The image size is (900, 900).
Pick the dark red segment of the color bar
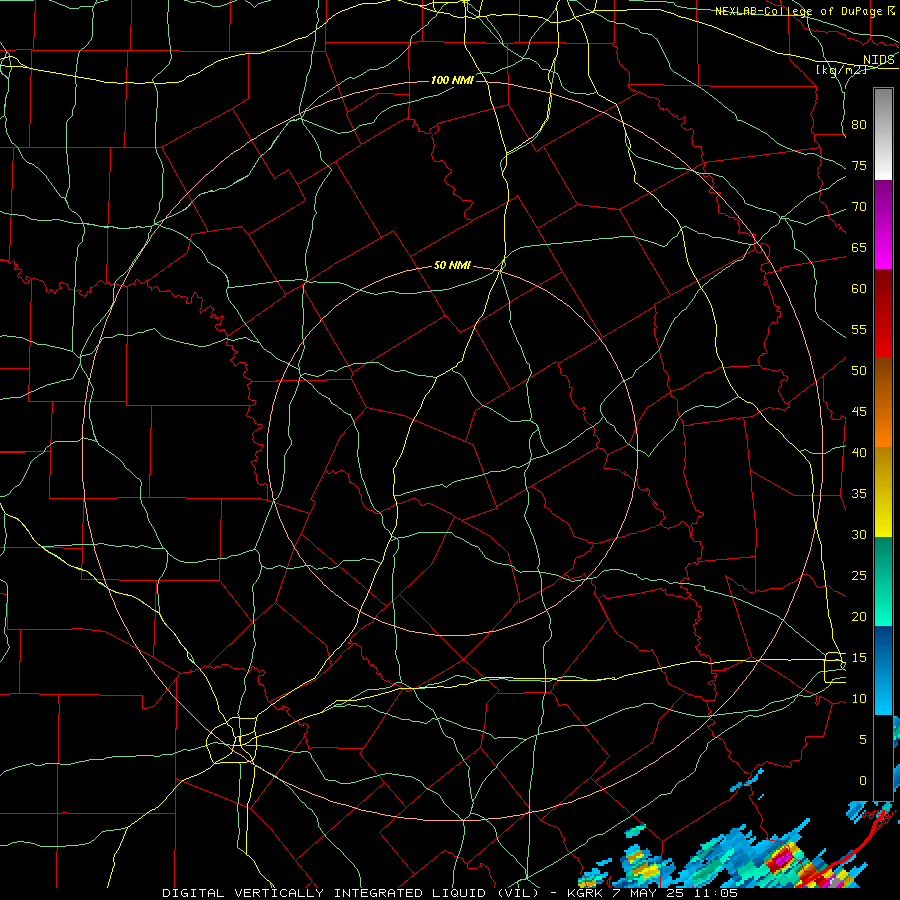coord(883,314)
